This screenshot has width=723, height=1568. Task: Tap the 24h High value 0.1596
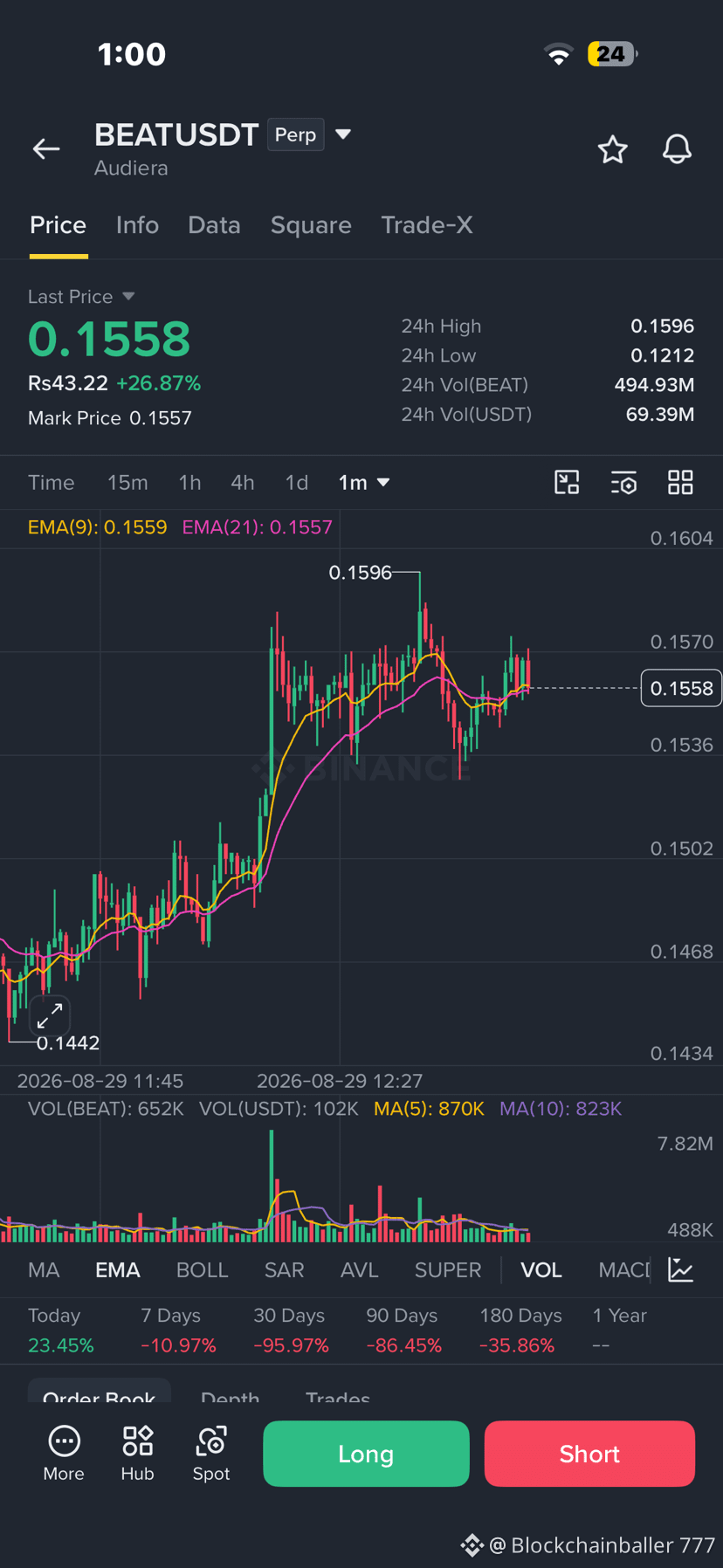pos(662,327)
